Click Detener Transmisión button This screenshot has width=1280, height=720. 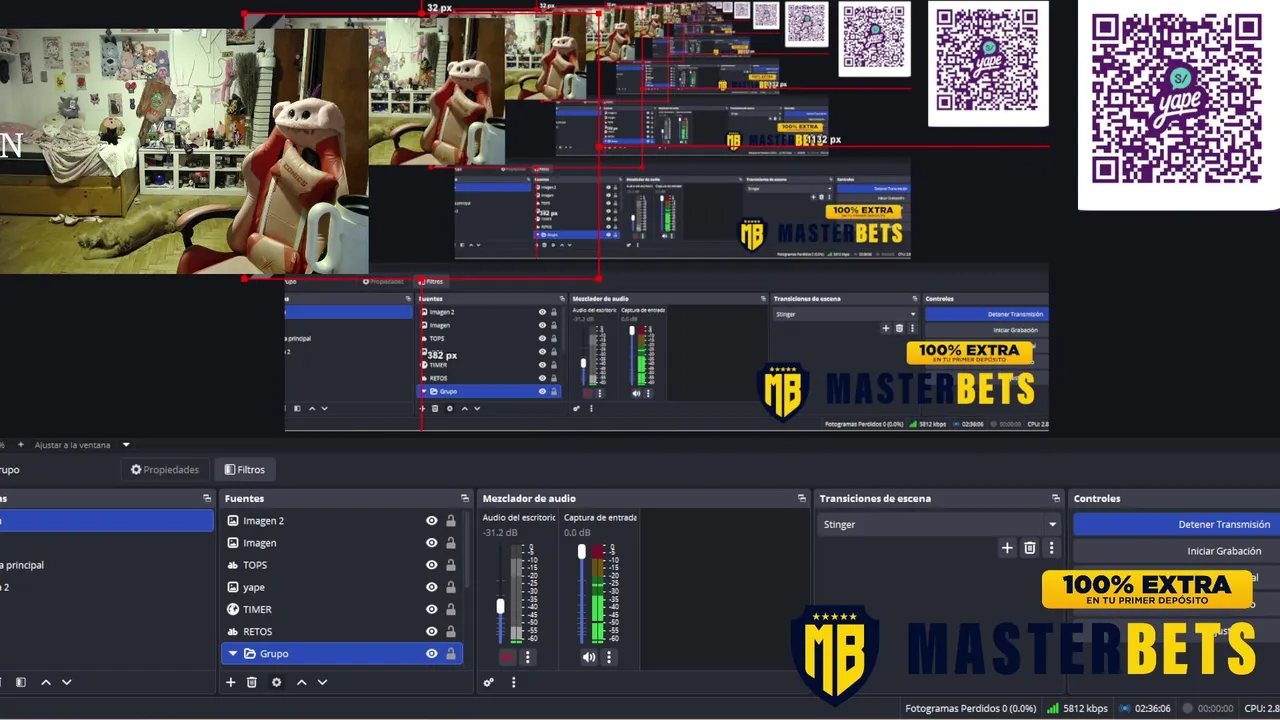[1176, 524]
